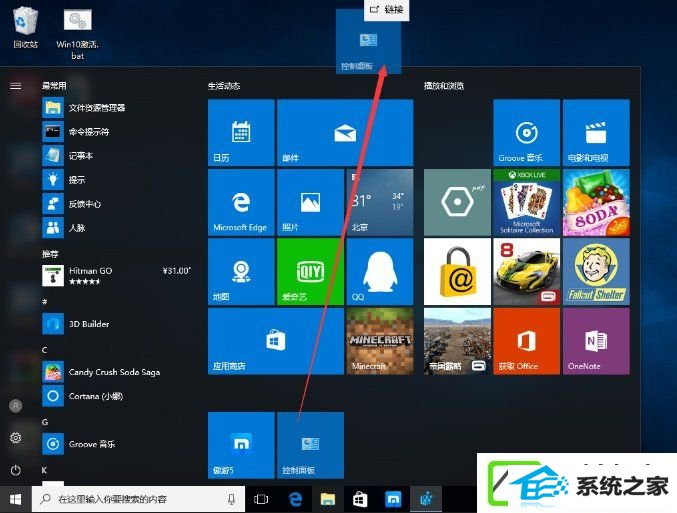The width and height of the screenshot is (677, 513).
Task: Open File Explorer from the taskbar
Action: (328, 500)
